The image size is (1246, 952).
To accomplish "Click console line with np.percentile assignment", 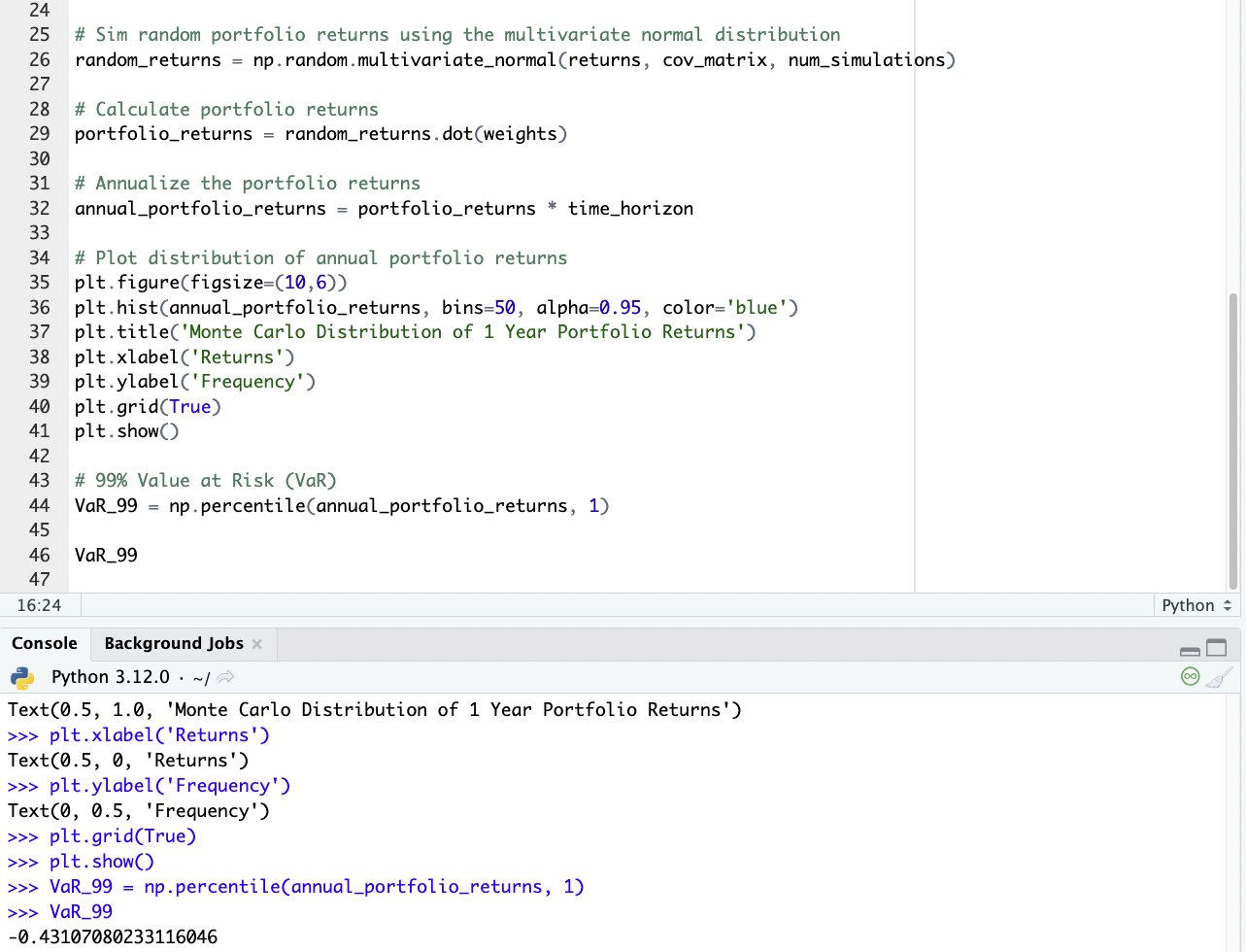I will click(x=296, y=887).
